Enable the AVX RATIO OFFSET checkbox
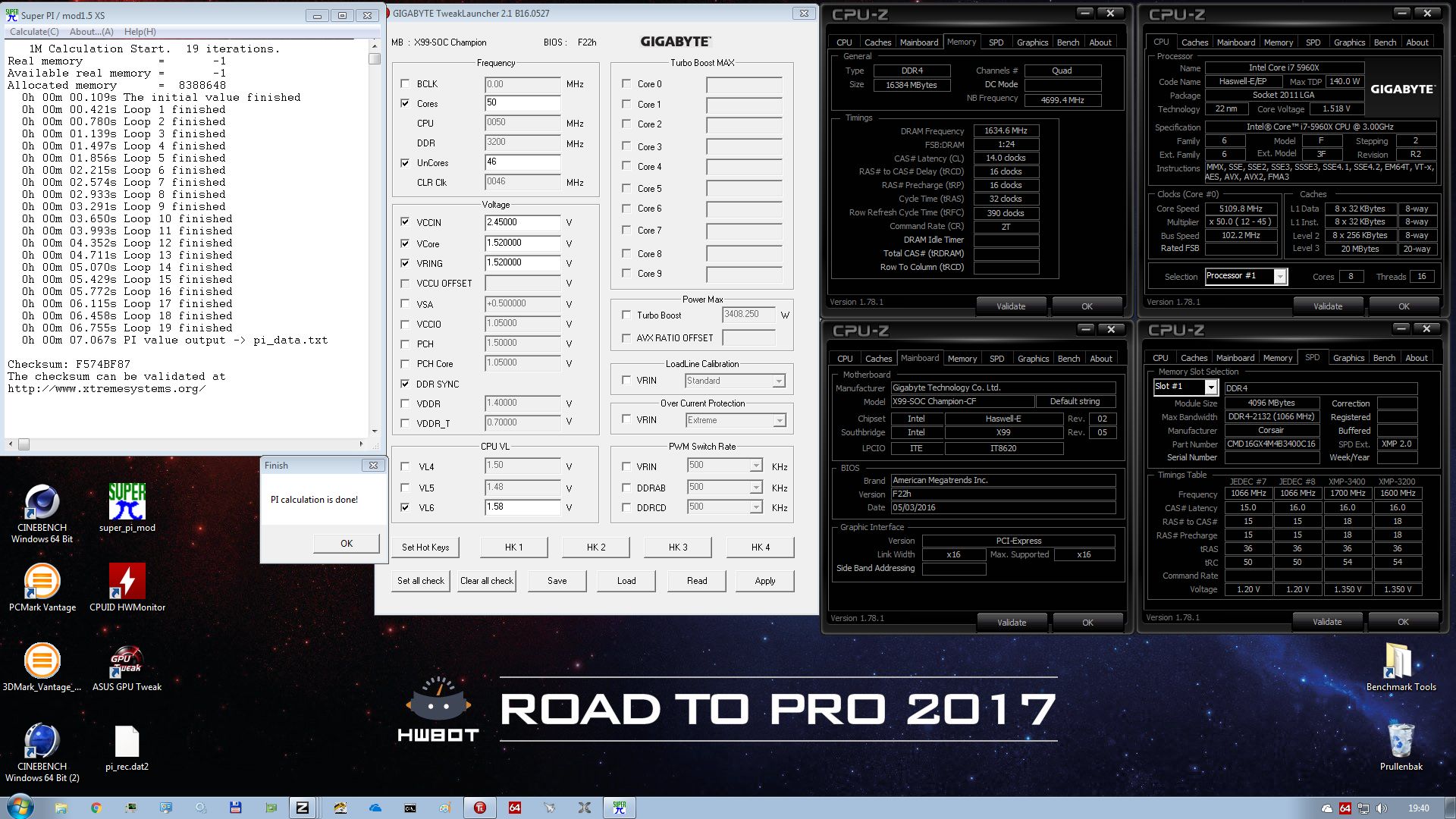 point(626,337)
